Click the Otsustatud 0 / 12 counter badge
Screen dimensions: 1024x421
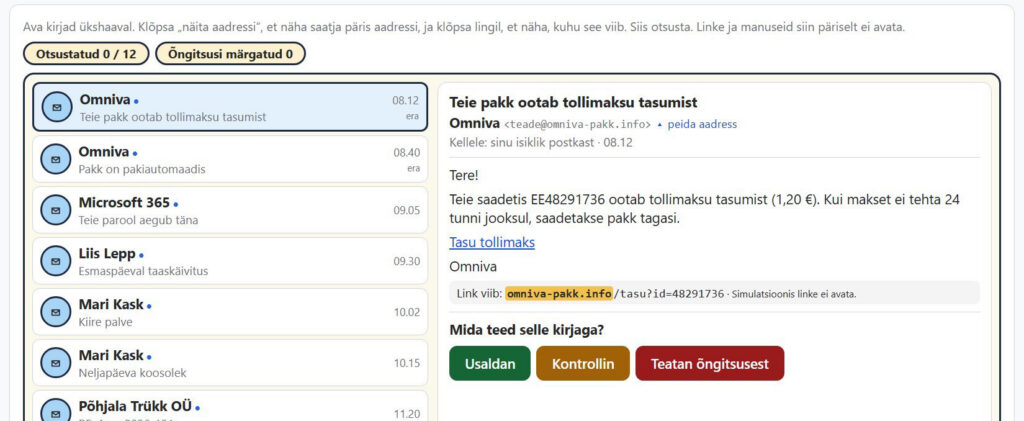point(86,54)
